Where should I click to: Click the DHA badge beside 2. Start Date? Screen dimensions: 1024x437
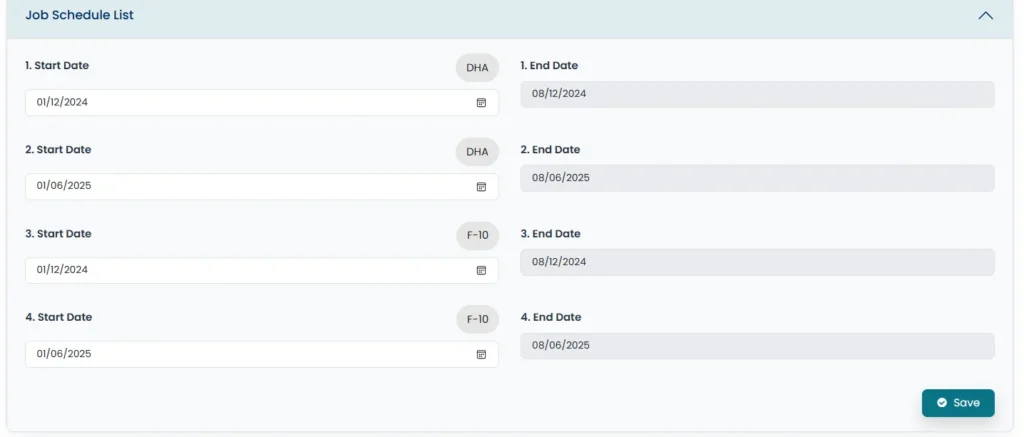click(x=477, y=152)
